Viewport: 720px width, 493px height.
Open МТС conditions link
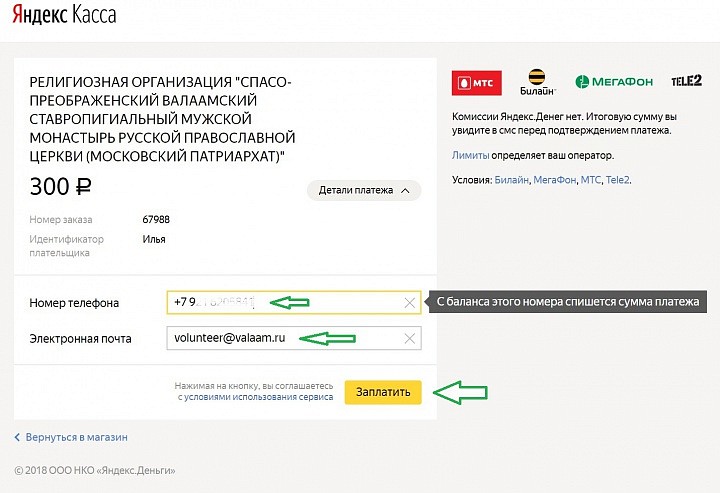591,180
